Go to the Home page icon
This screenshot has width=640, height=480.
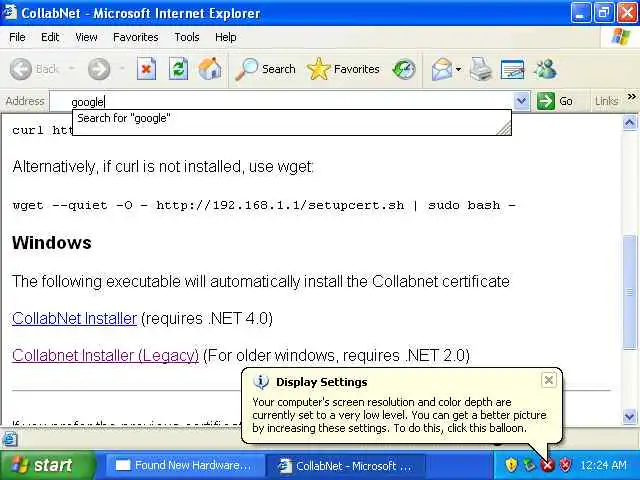(210, 69)
